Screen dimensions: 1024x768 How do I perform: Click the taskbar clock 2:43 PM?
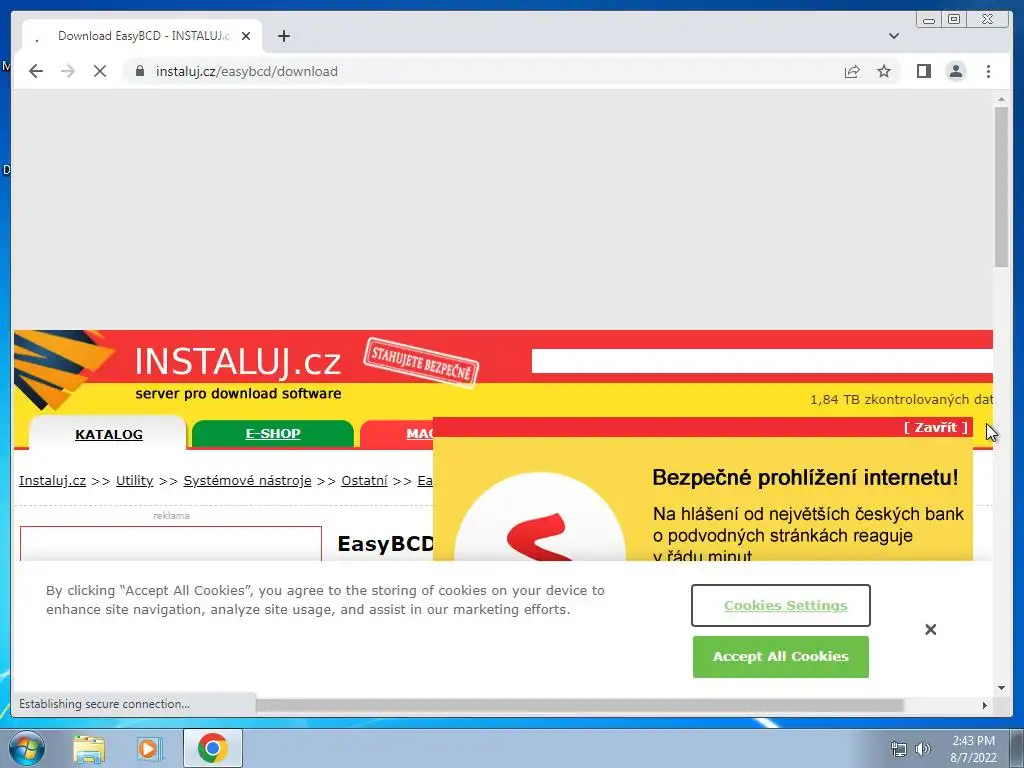[x=973, y=741]
